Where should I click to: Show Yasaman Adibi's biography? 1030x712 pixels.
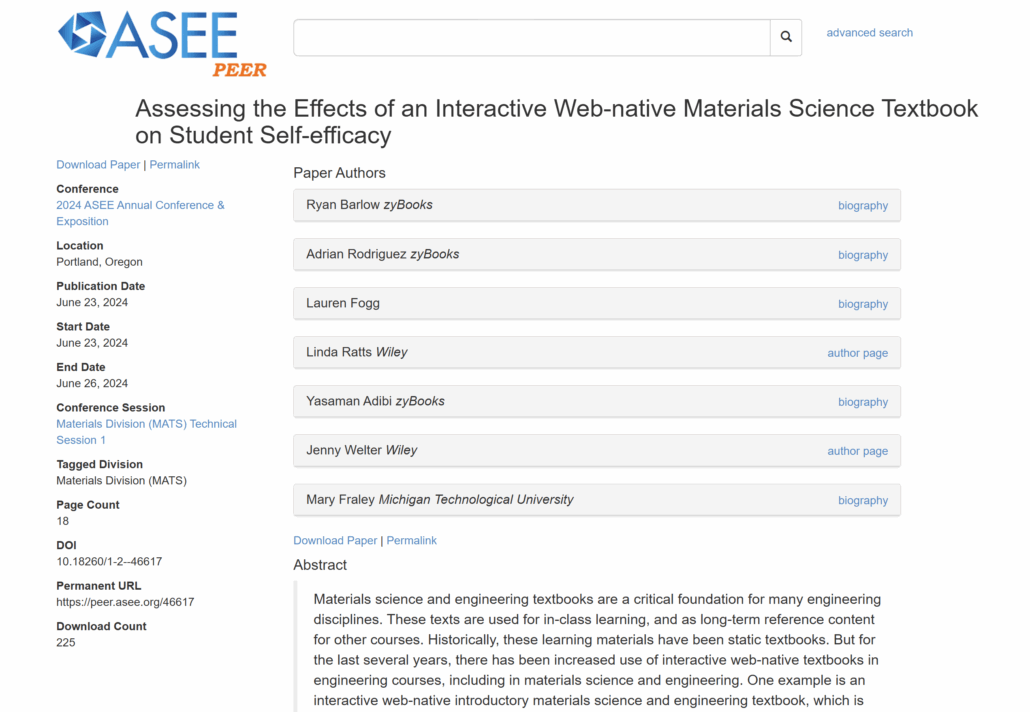pyautogui.click(x=862, y=402)
